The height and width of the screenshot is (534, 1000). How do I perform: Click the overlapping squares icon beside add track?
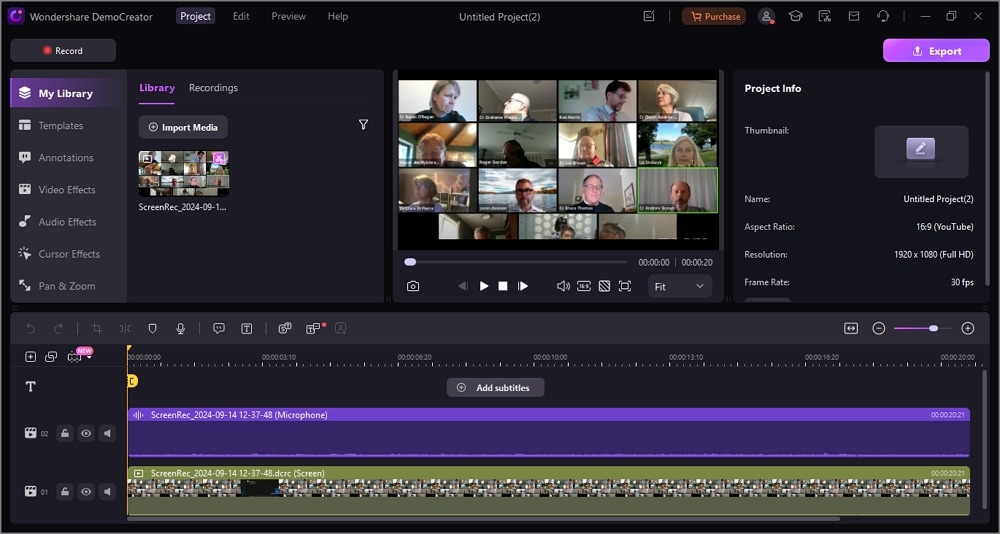point(51,357)
